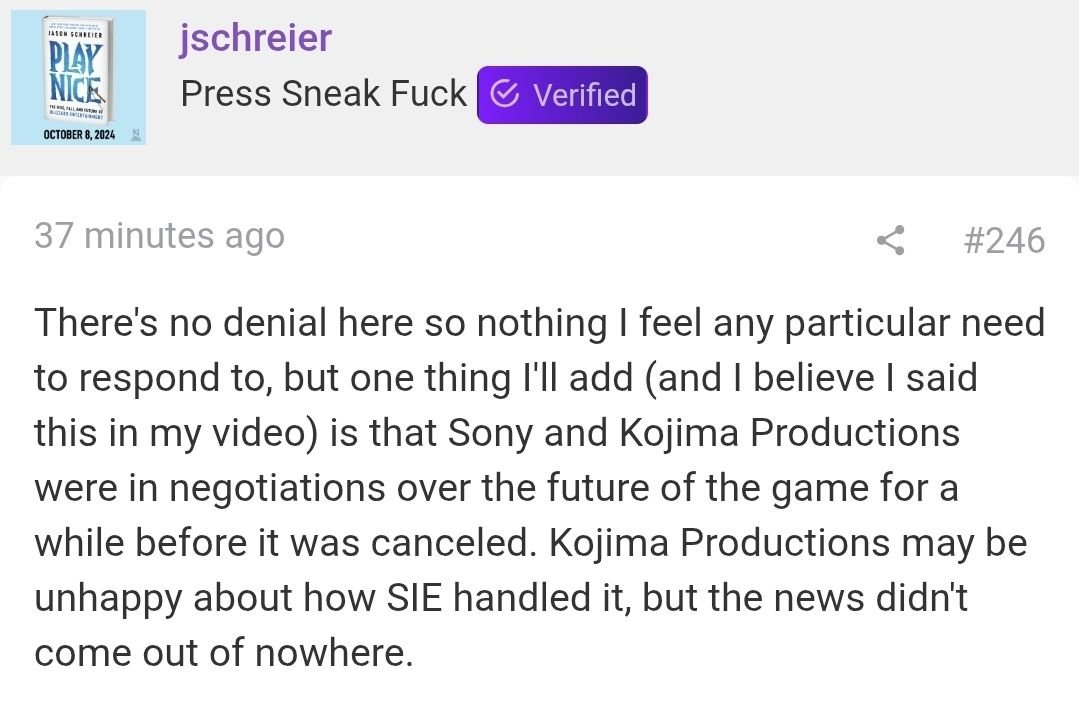Image resolution: width=1079 pixels, height=720 pixels.
Task: Open the jschreier username profile link
Action: (x=255, y=37)
